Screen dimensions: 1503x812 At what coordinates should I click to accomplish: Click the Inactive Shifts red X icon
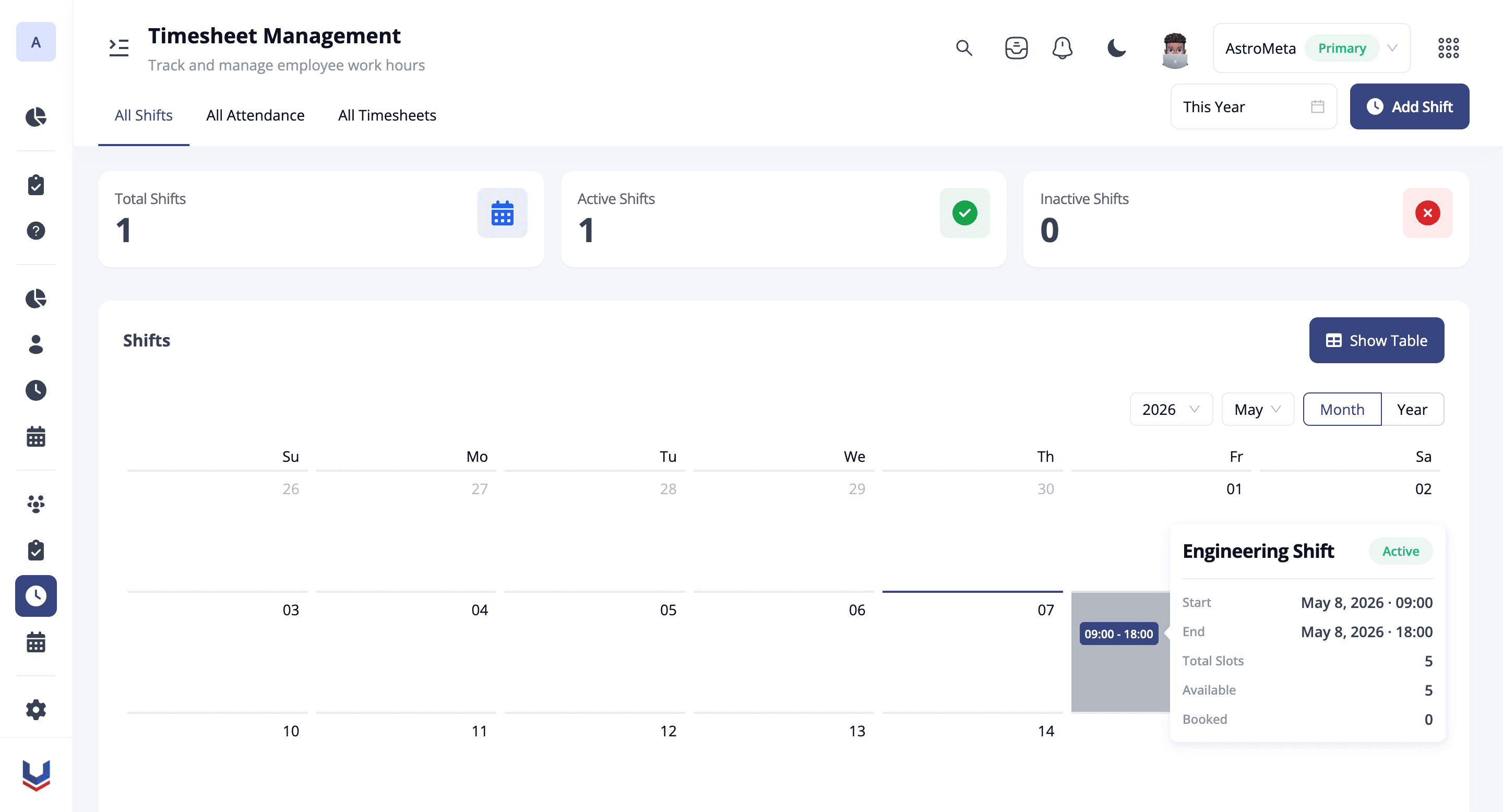tap(1427, 213)
